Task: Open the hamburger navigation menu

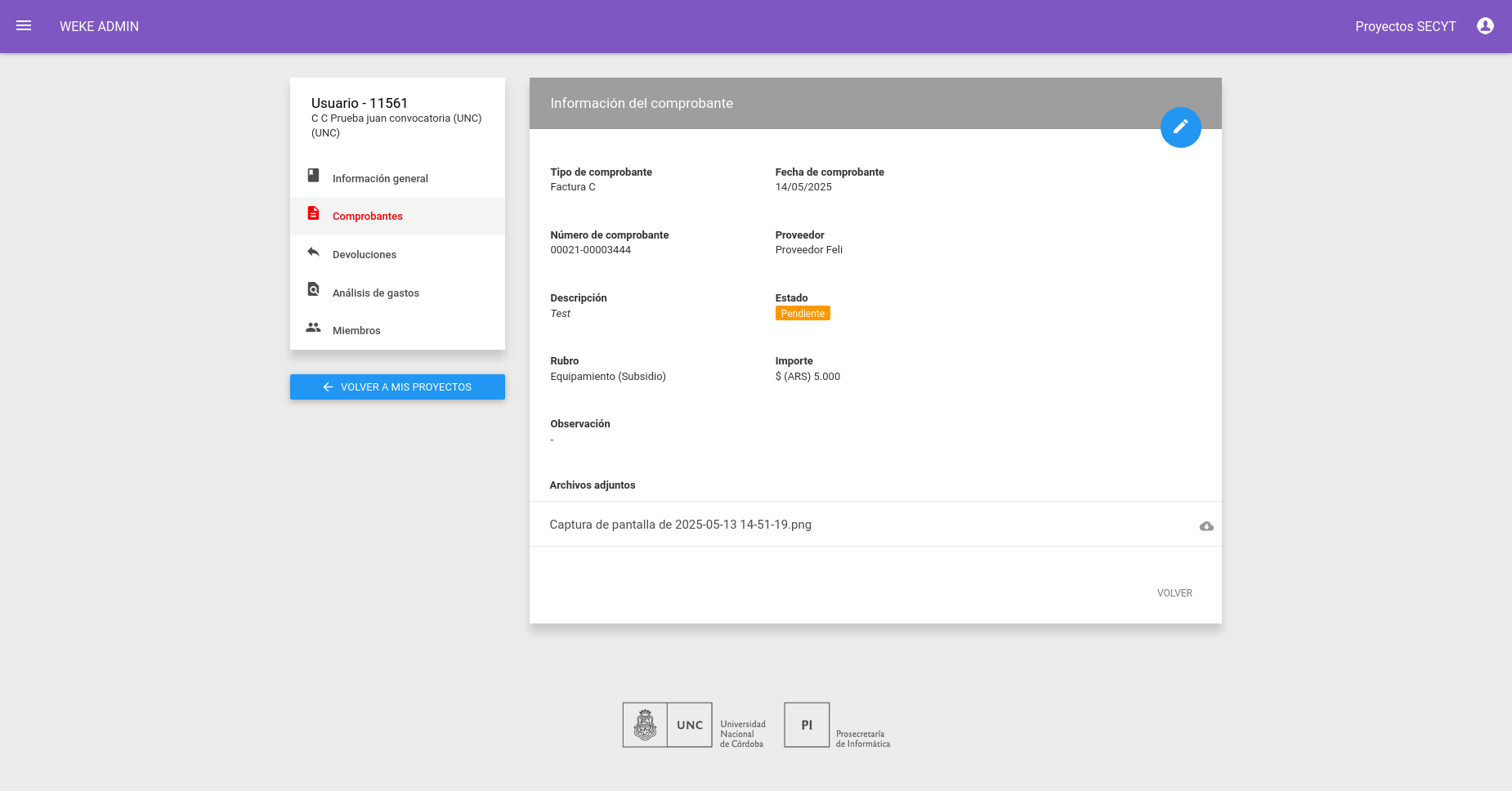Action: click(x=24, y=26)
